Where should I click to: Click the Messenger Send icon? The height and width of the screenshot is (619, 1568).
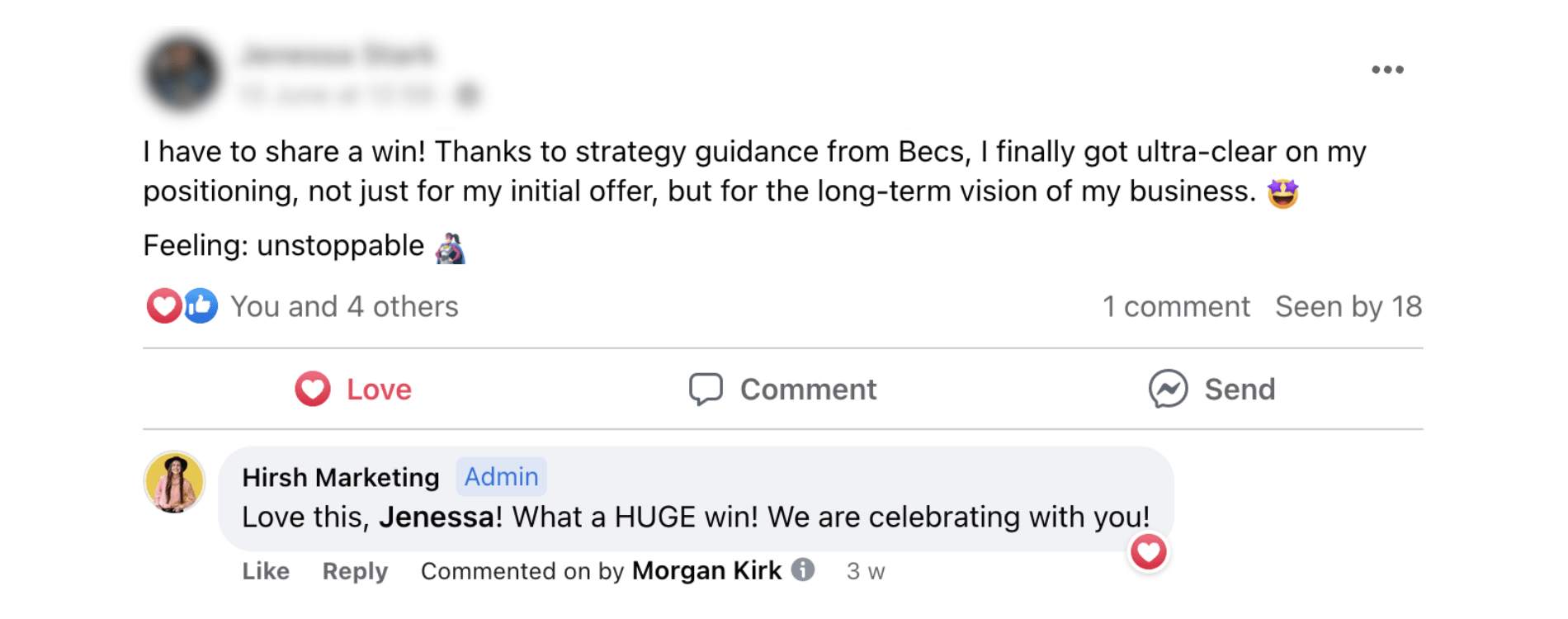[x=1168, y=389]
